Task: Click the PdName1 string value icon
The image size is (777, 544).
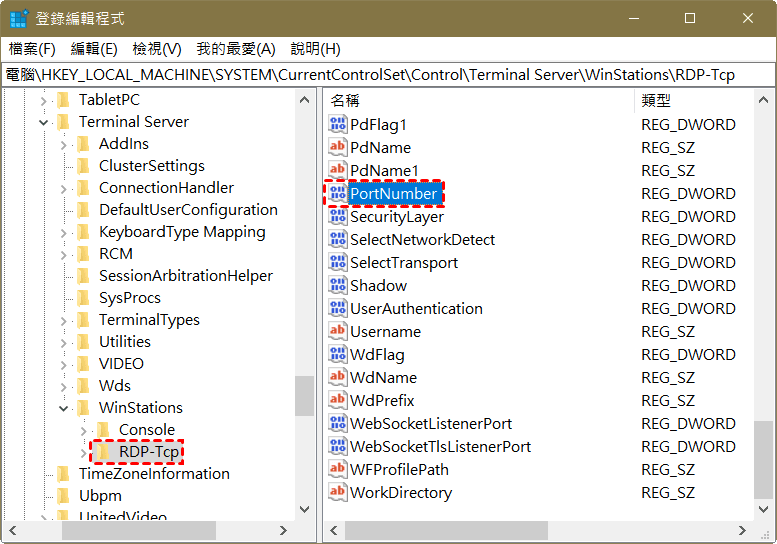Action: tap(337, 170)
